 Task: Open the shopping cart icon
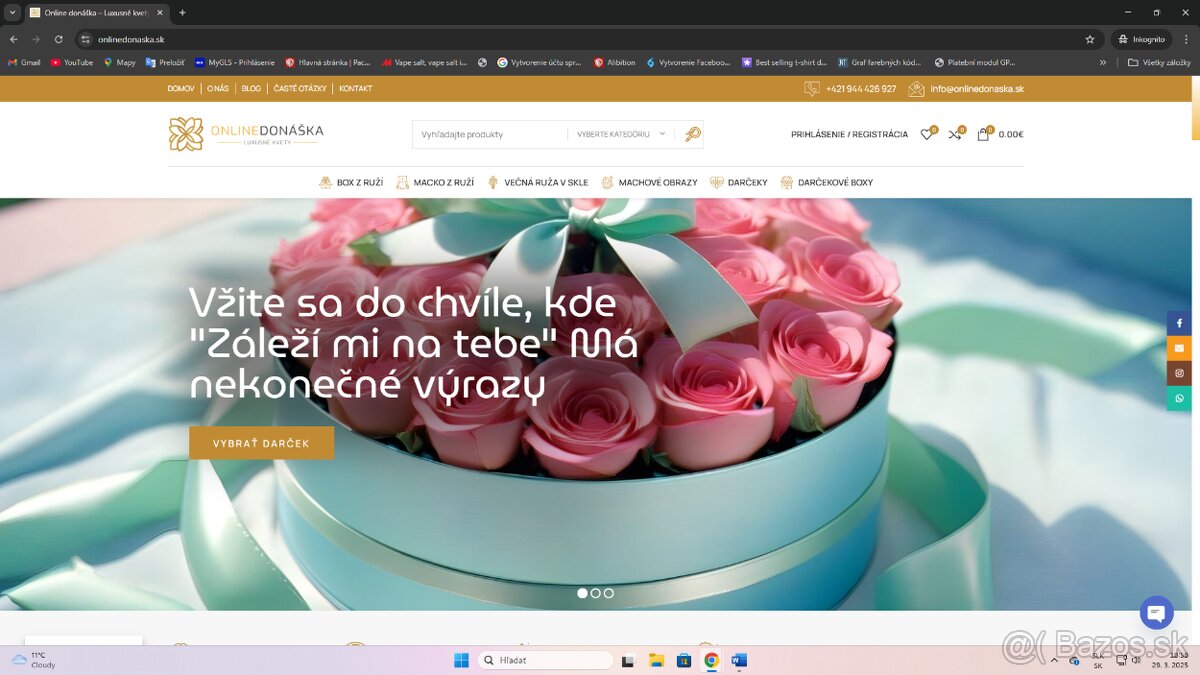coord(983,134)
